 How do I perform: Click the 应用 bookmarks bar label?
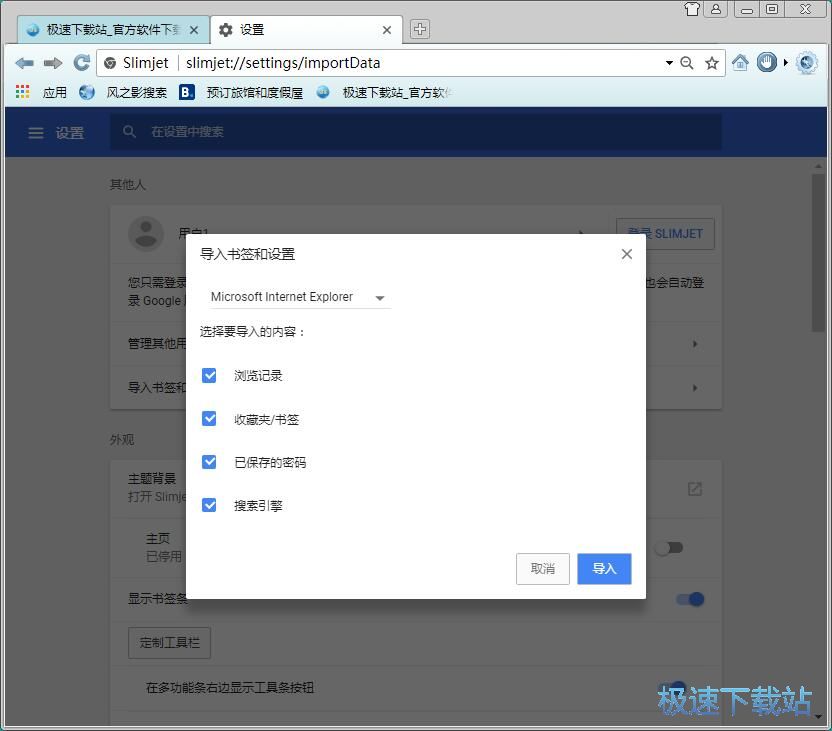tap(55, 92)
